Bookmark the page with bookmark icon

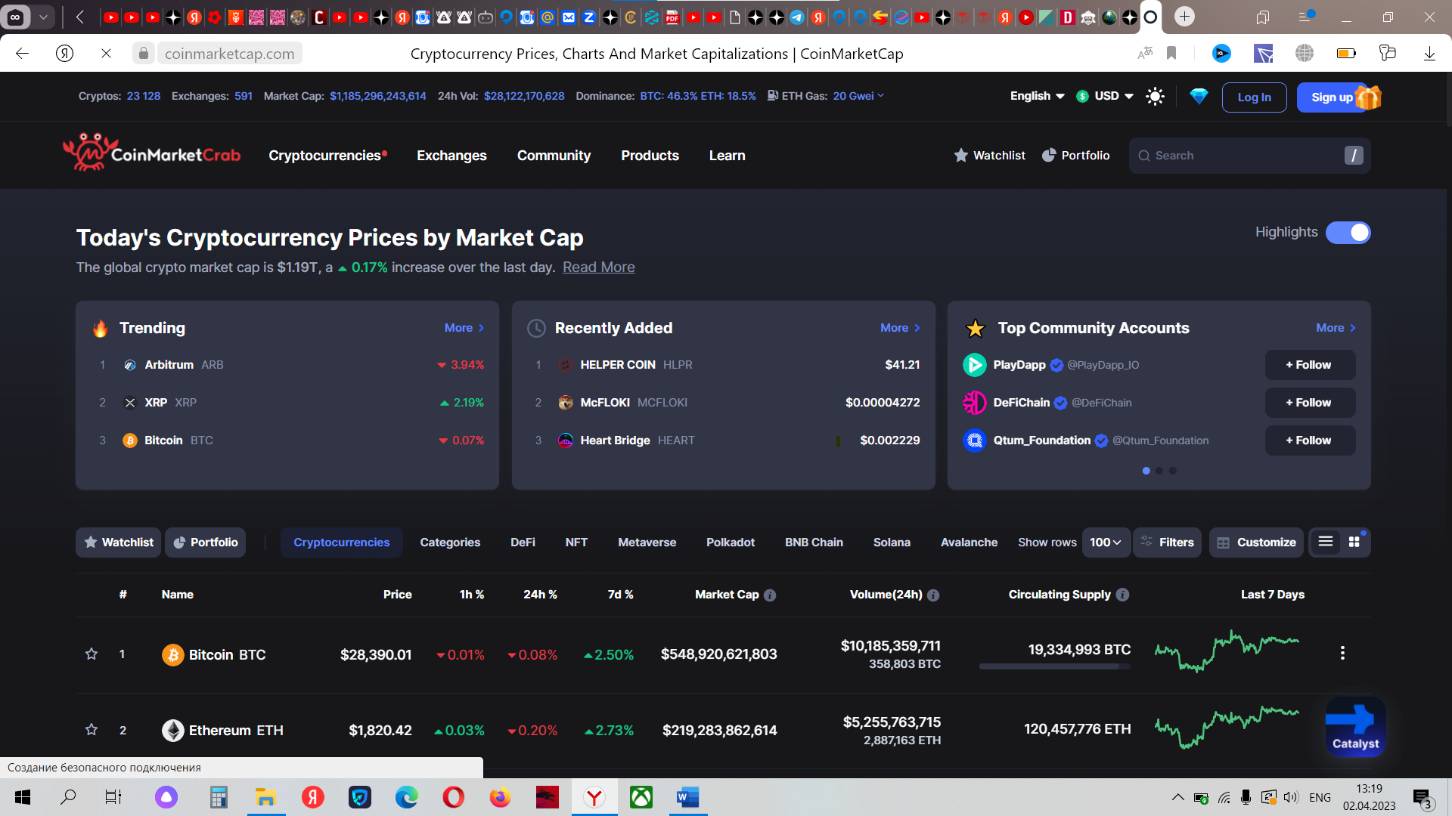pyautogui.click(x=1171, y=54)
